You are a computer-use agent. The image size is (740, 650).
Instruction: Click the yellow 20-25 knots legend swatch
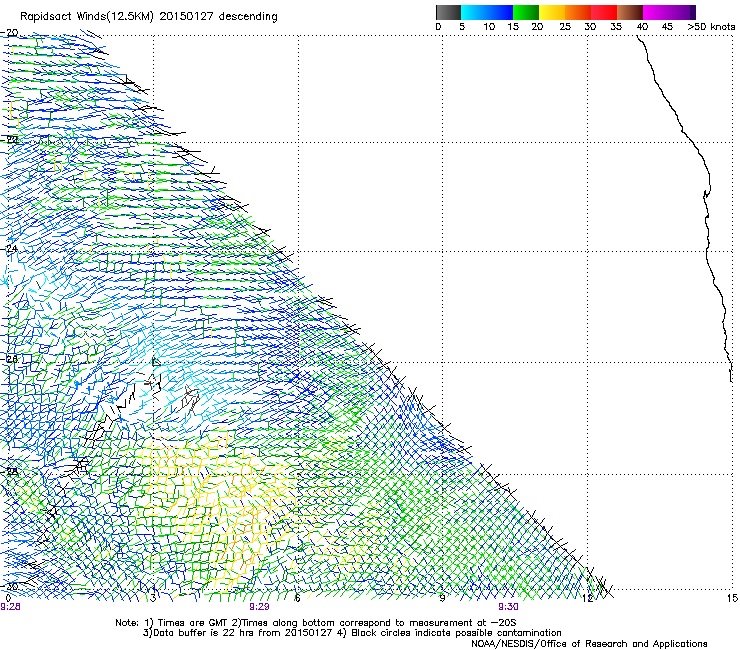pos(552,12)
